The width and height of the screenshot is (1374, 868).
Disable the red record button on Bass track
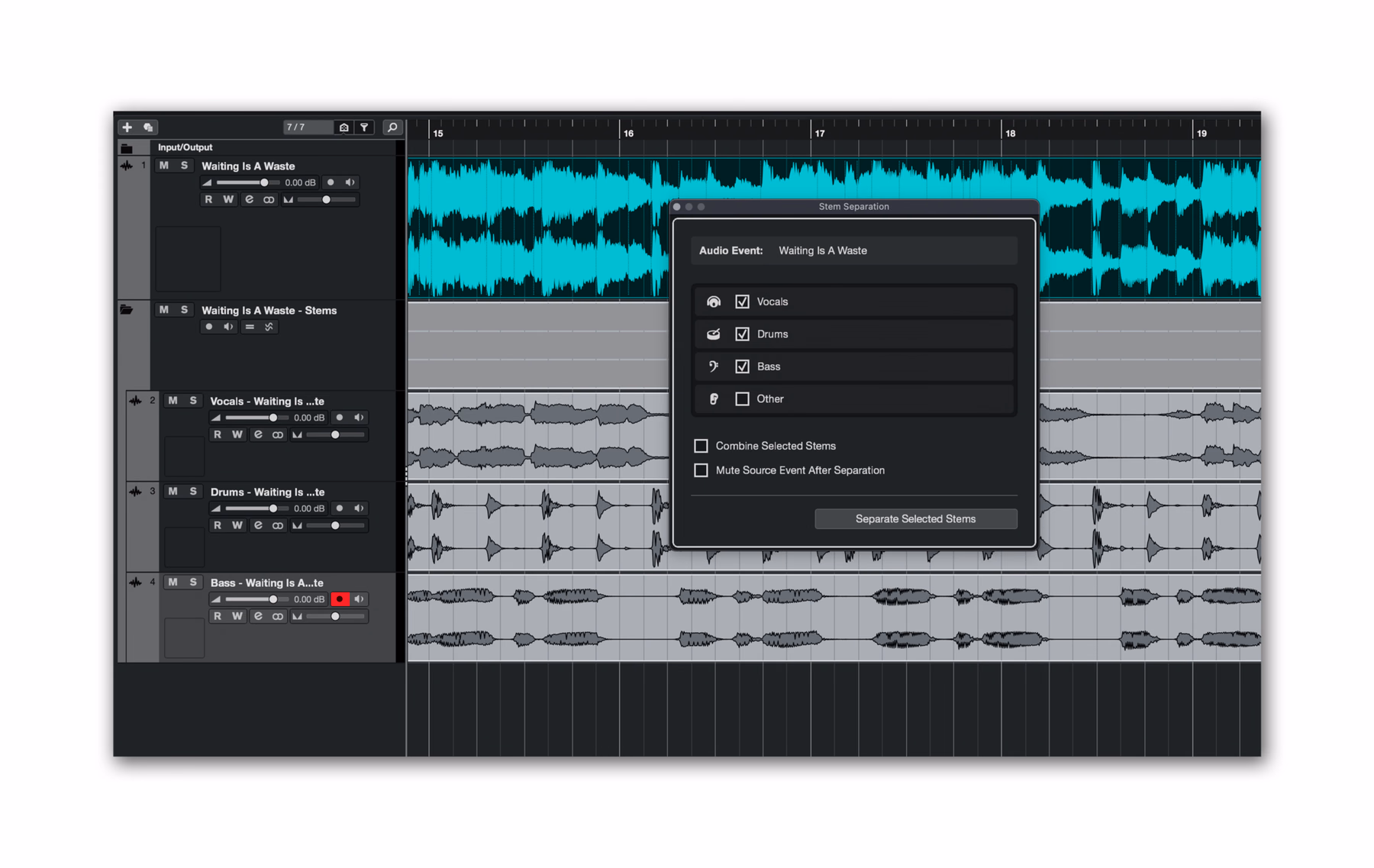[340, 599]
